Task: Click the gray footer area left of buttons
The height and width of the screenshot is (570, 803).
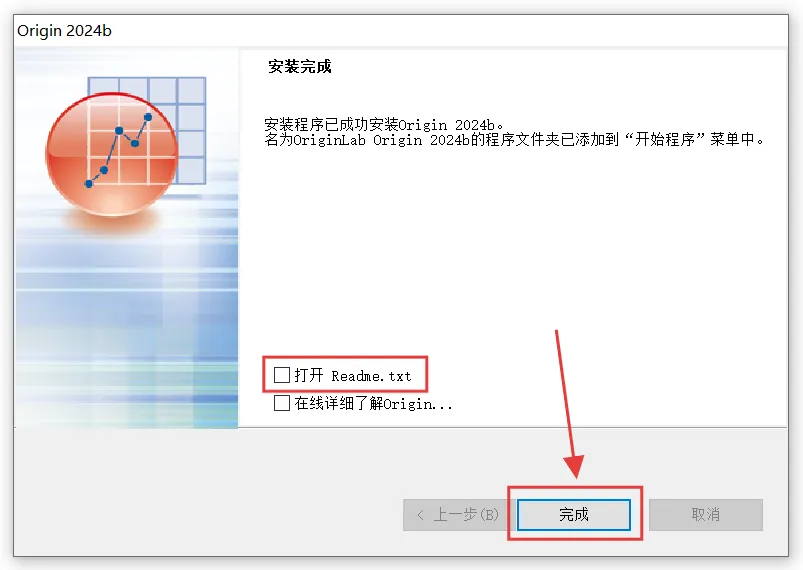Action: tap(205, 492)
